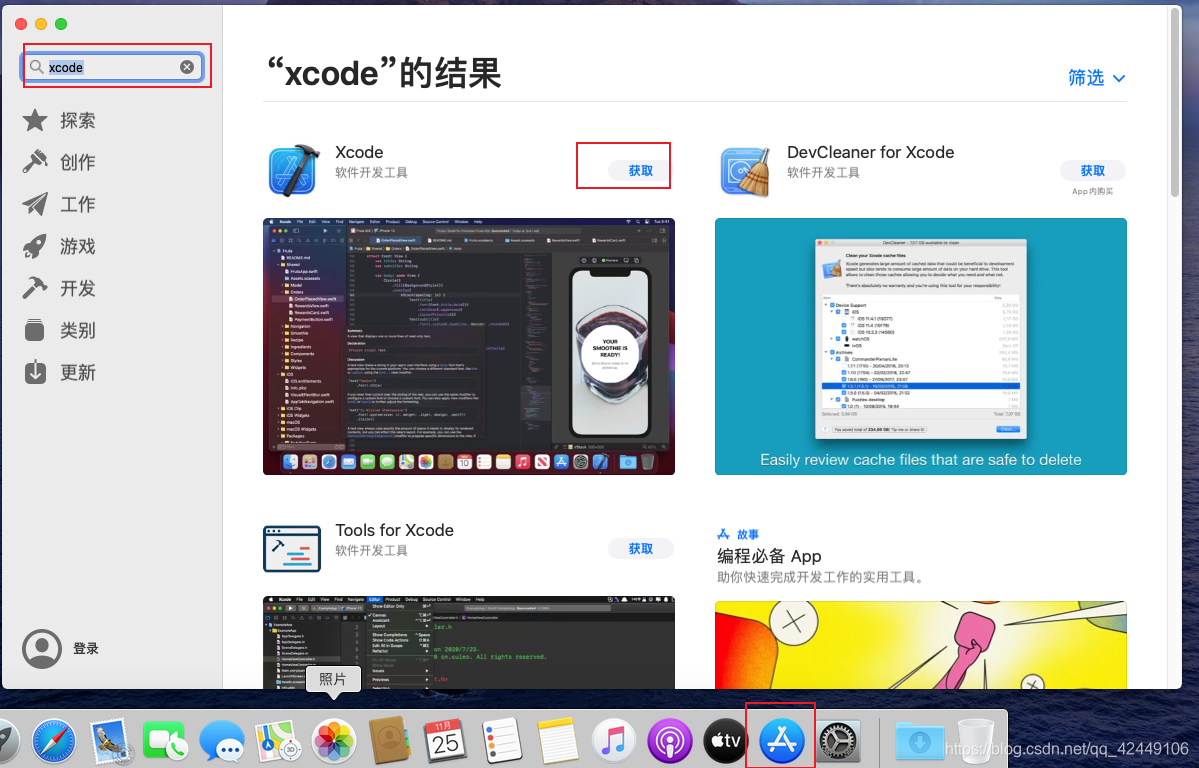The height and width of the screenshot is (768, 1199).
Task: Open Reminders from the Dock
Action: (x=502, y=741)
